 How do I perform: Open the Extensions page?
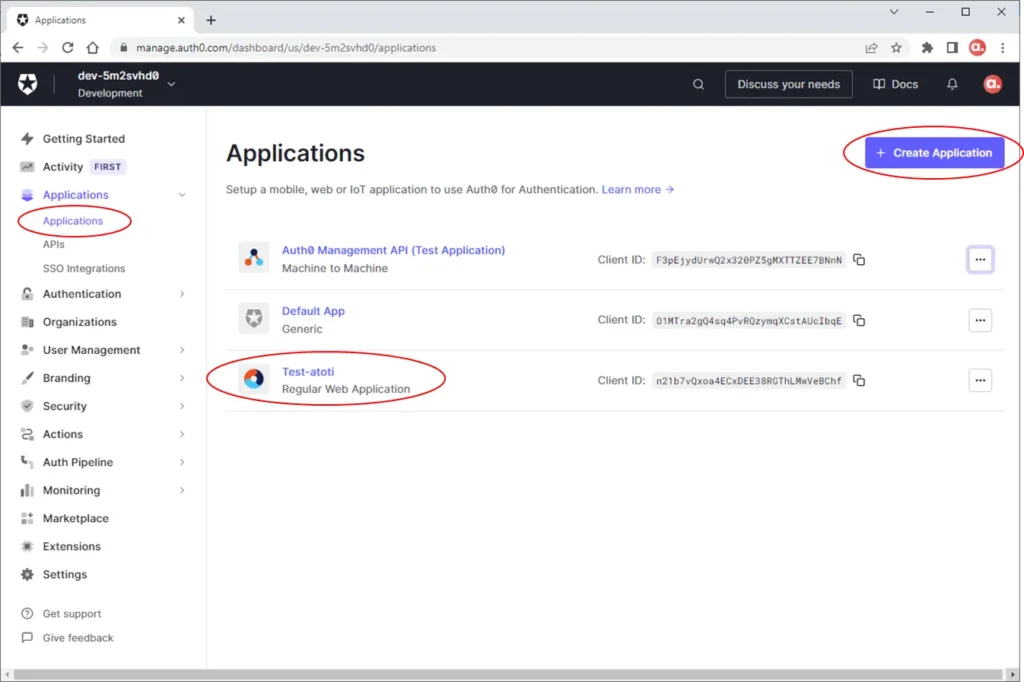[72, 547]
